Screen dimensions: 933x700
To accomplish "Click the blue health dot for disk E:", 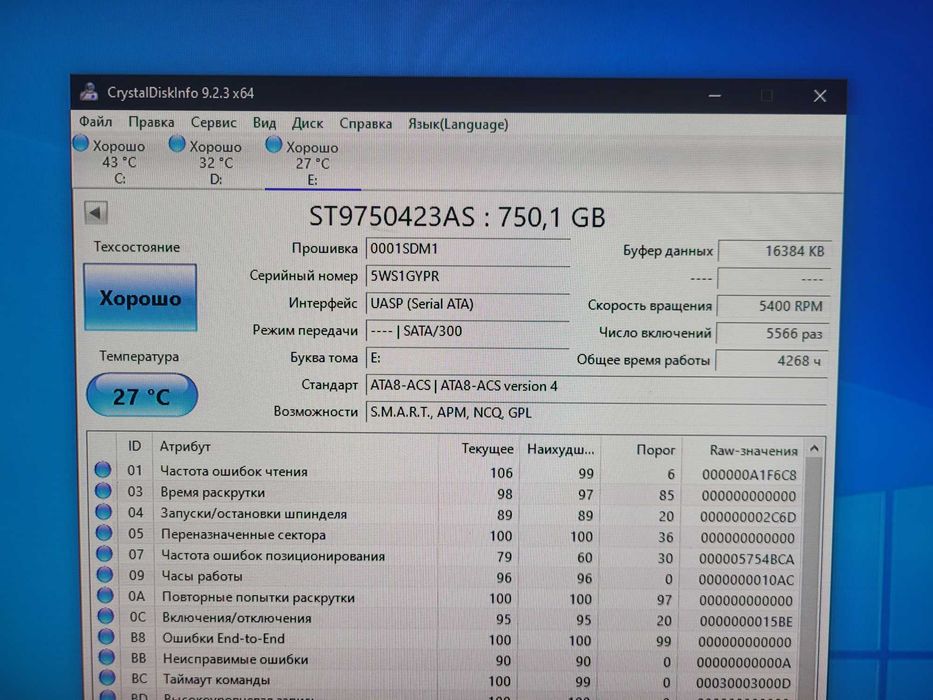I will tap(274, 145).
